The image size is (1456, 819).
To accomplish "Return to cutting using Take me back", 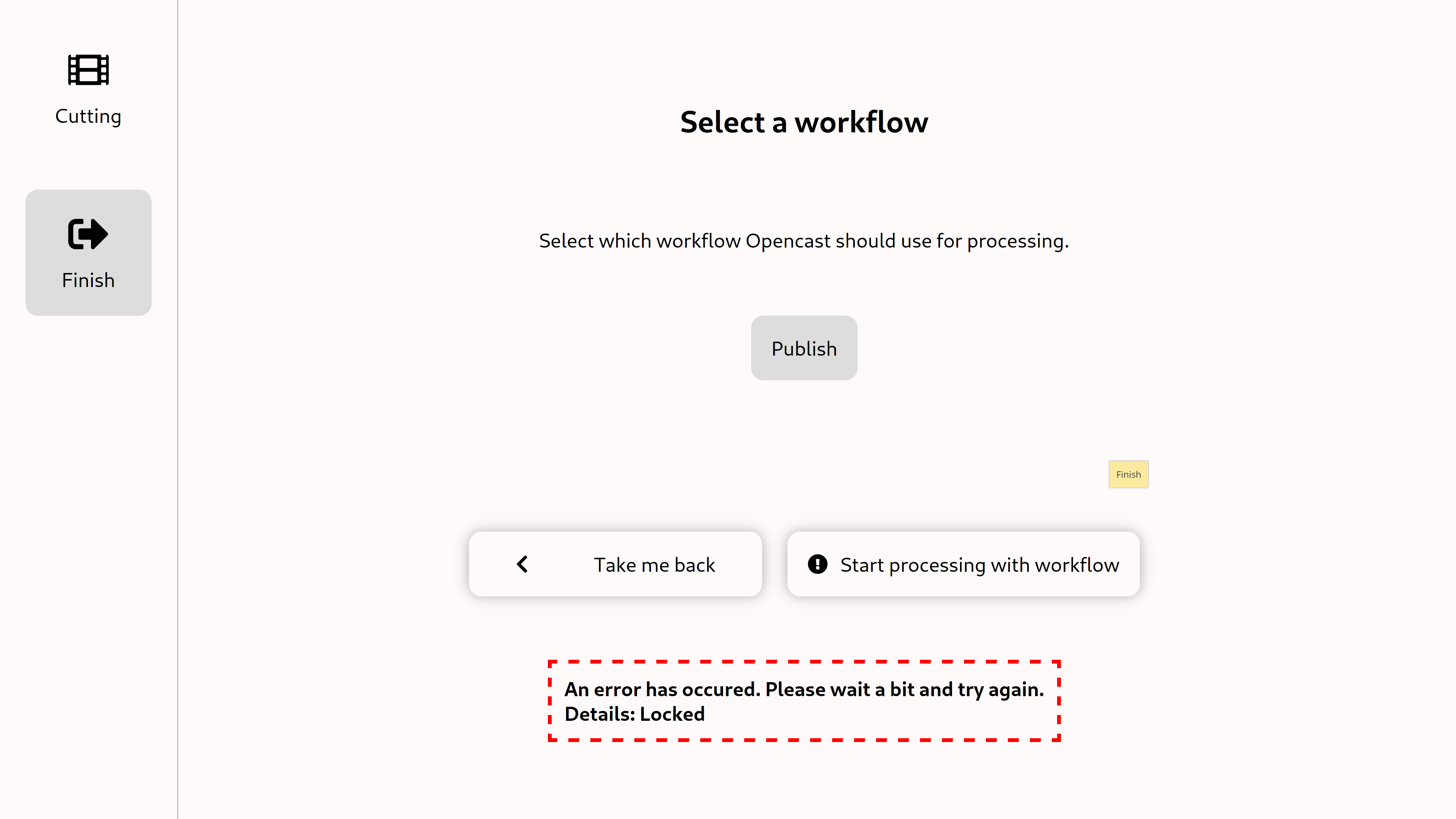I will coord(615,563).
